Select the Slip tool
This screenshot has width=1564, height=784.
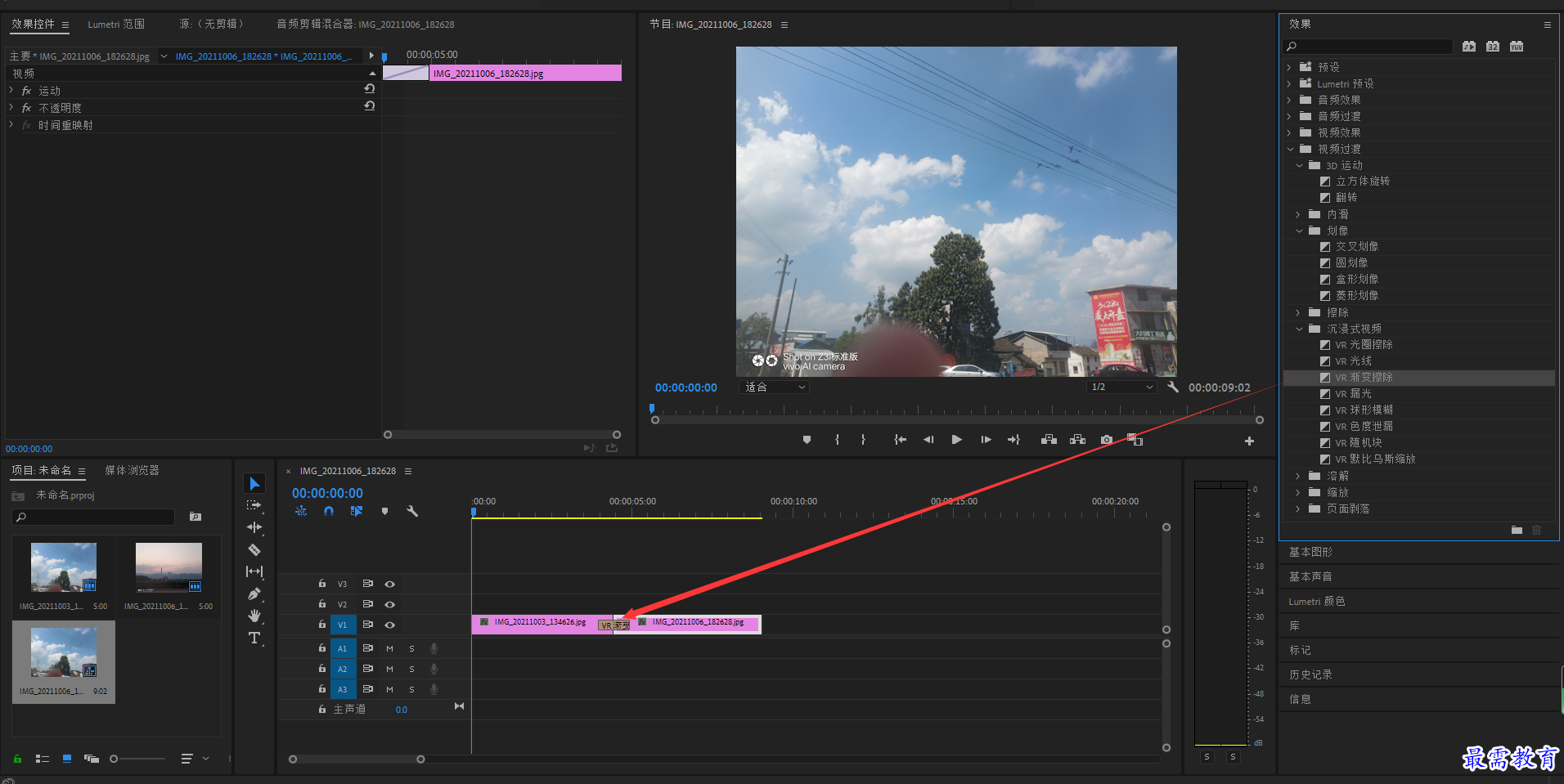click(x=254, y=571)
